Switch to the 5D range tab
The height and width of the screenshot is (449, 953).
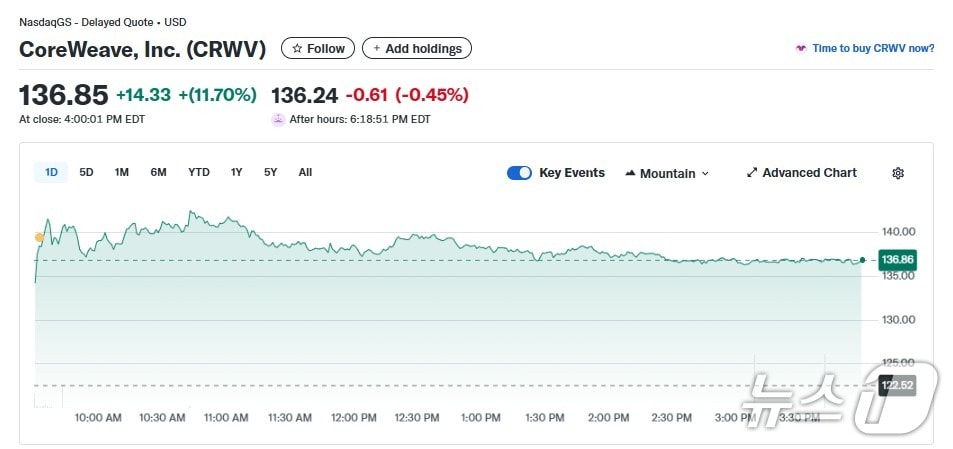click(x=86, y=172)
